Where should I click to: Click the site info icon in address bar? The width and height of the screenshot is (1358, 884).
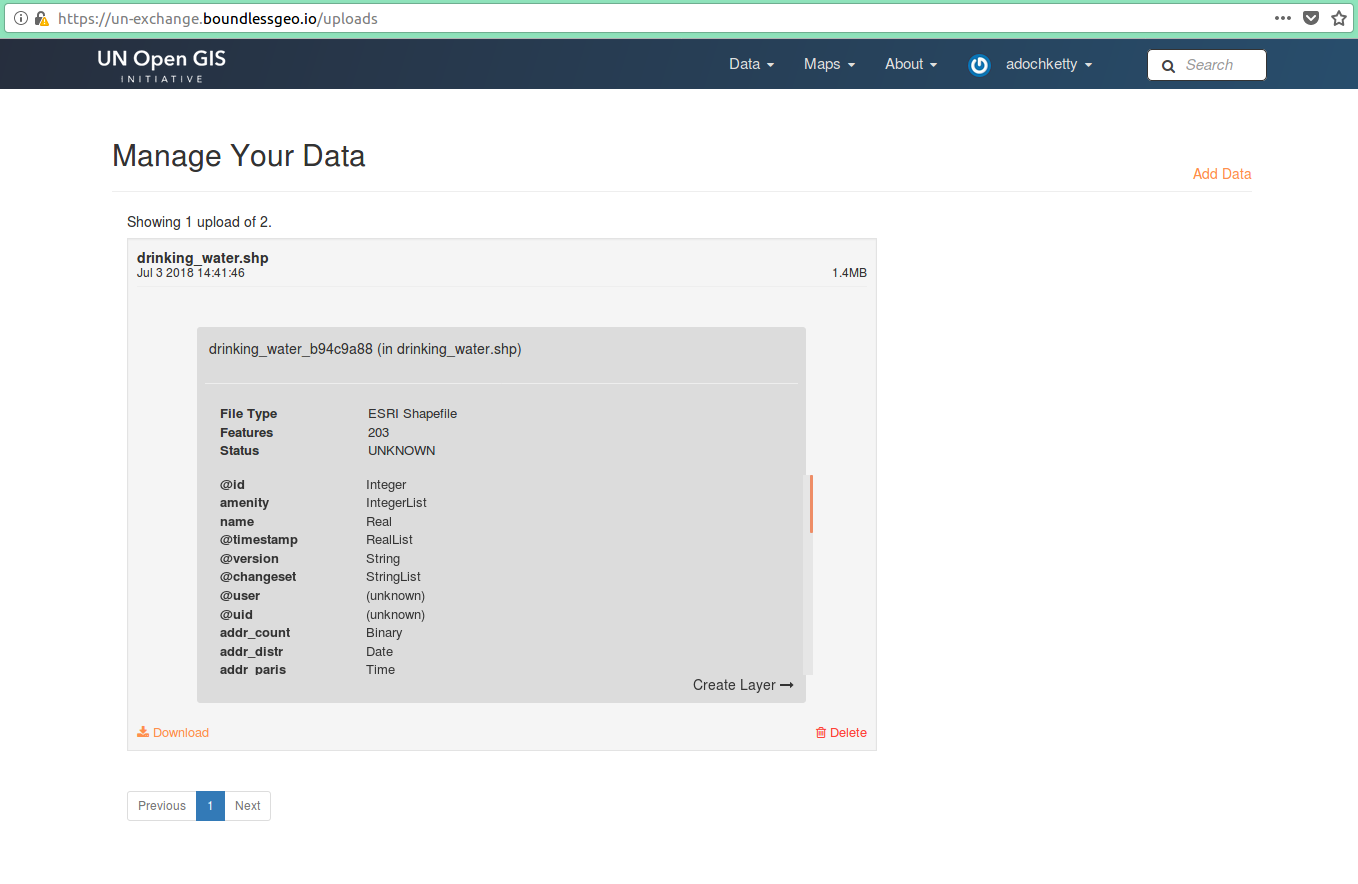[x=20, y=18]
